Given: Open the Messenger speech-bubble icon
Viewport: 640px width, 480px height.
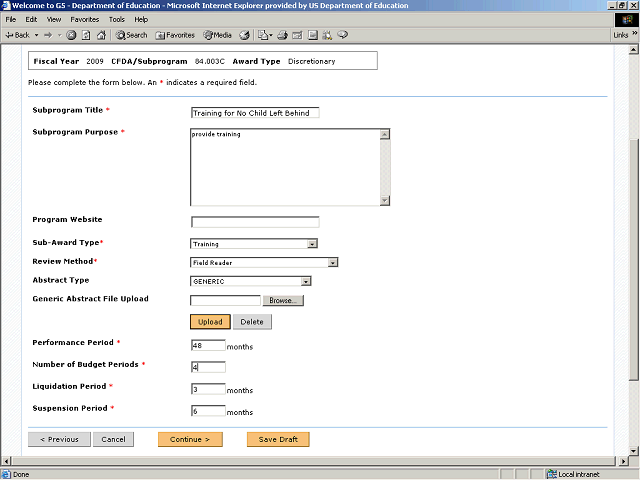Looking at the screenshot, I should [x=343, y=35].
